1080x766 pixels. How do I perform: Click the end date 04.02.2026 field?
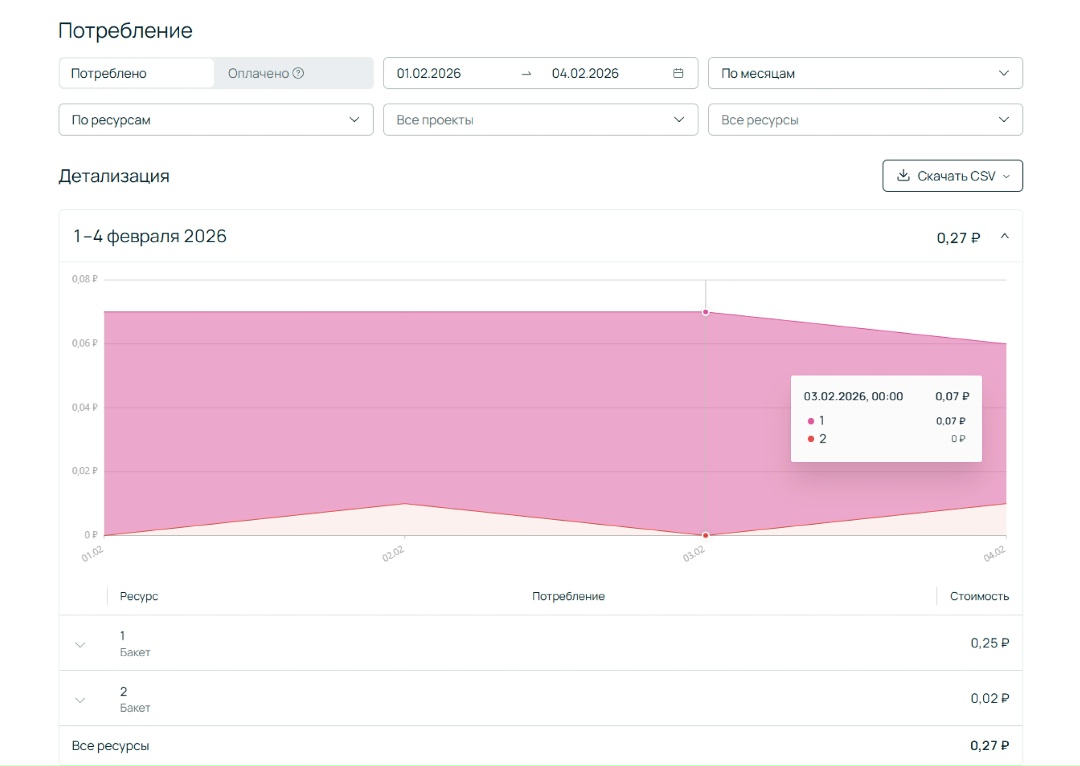click(x=585, y=73)
